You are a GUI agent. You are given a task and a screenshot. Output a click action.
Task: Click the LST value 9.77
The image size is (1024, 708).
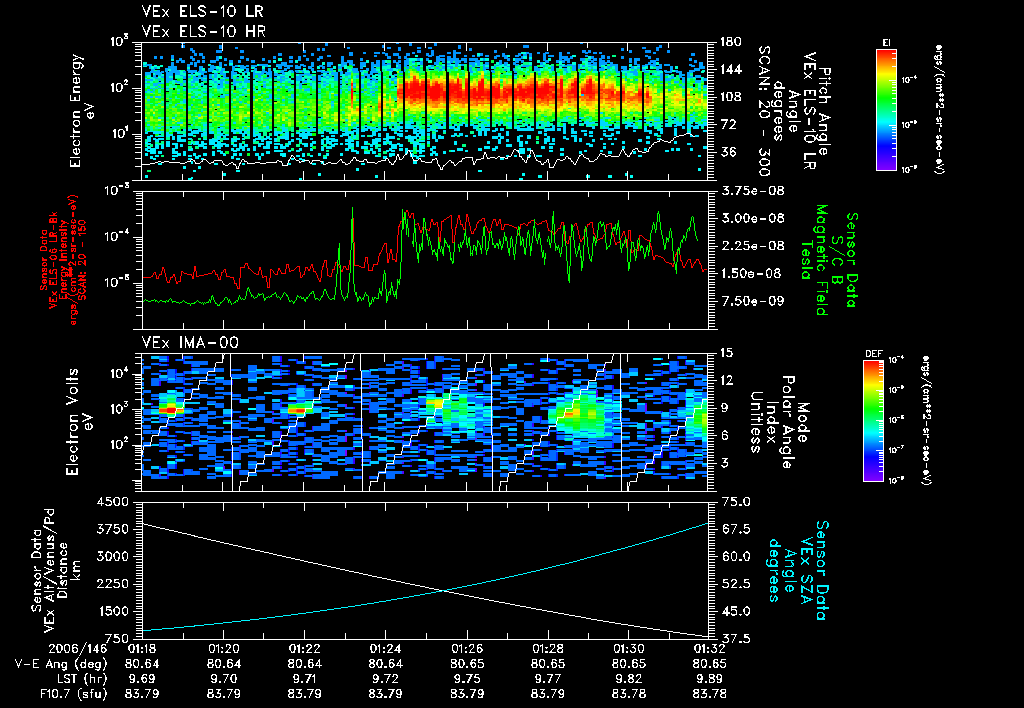547,679
